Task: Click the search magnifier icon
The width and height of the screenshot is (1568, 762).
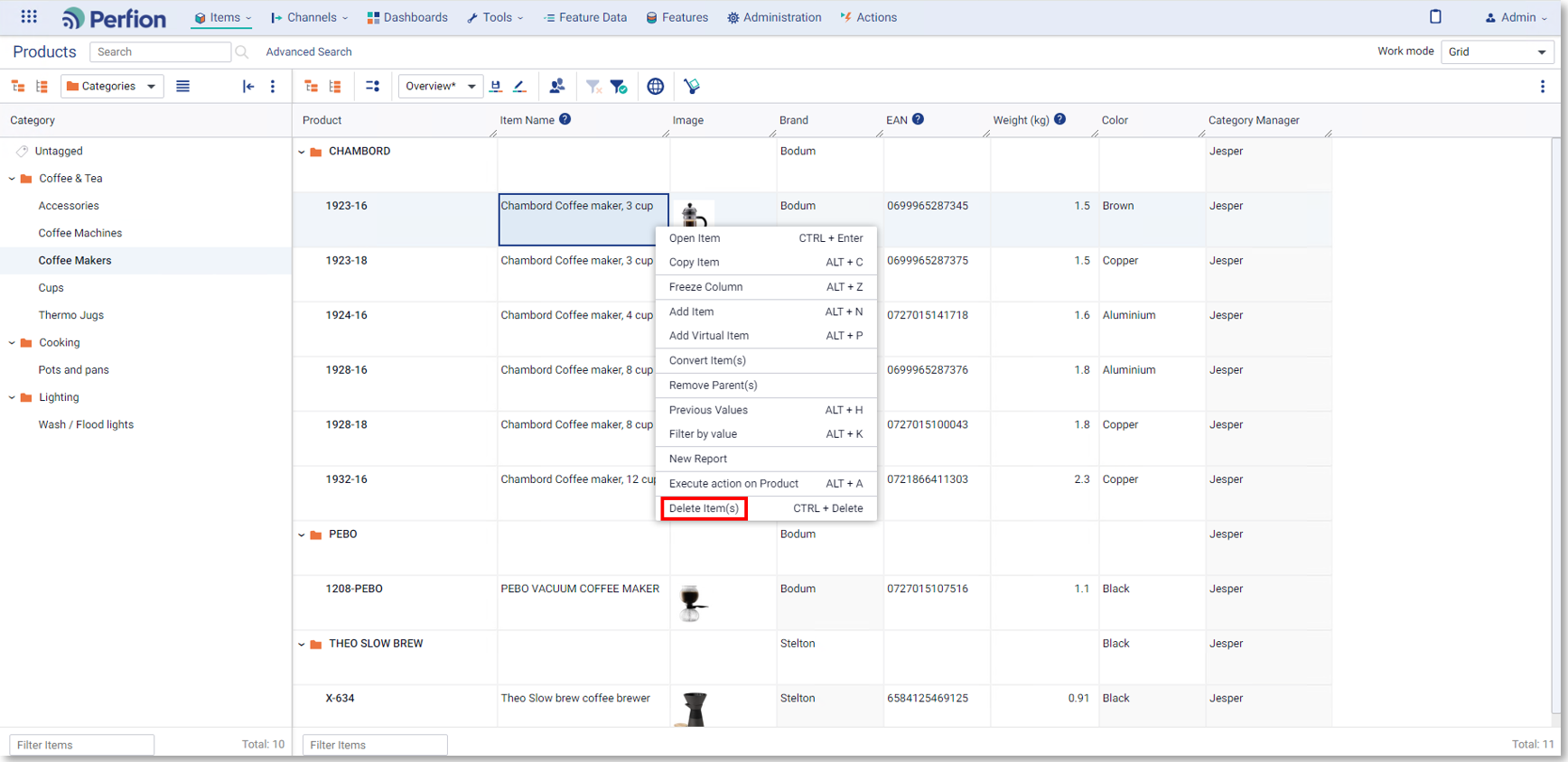Action: (242, 52)
